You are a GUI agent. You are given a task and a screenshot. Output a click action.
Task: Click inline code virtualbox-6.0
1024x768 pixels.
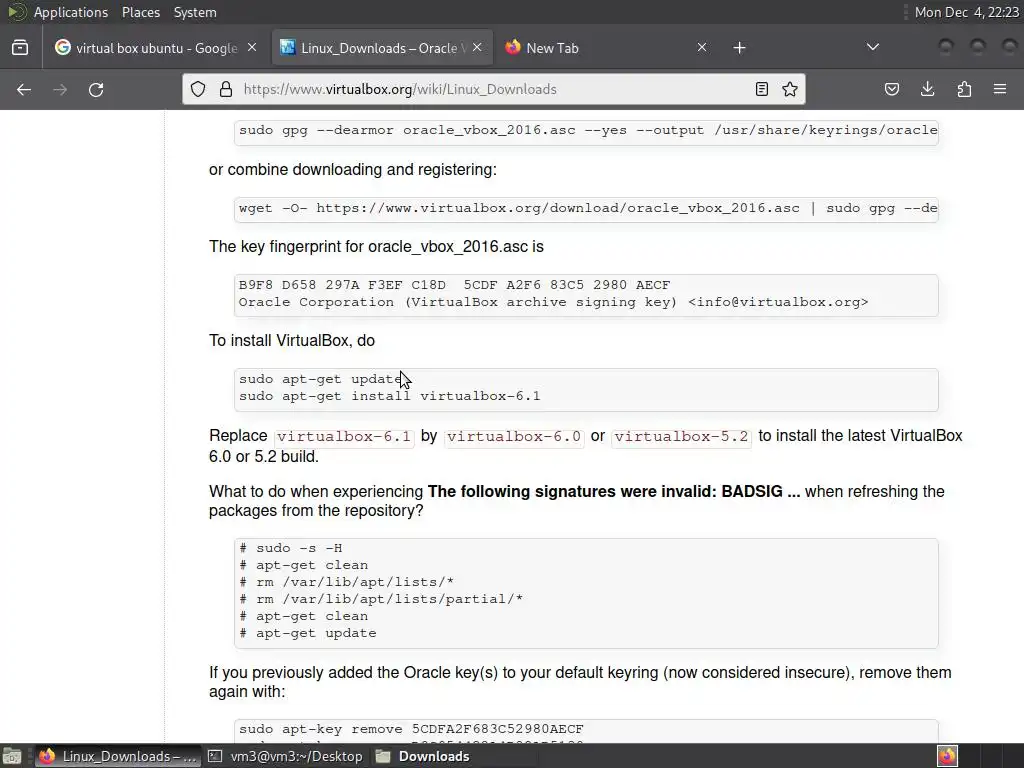[513, 436]
